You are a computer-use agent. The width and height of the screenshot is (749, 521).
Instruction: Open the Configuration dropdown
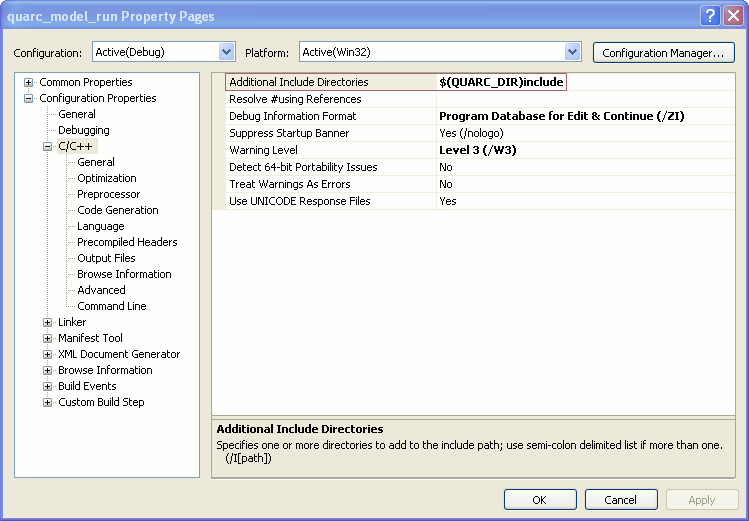point(226,52)
